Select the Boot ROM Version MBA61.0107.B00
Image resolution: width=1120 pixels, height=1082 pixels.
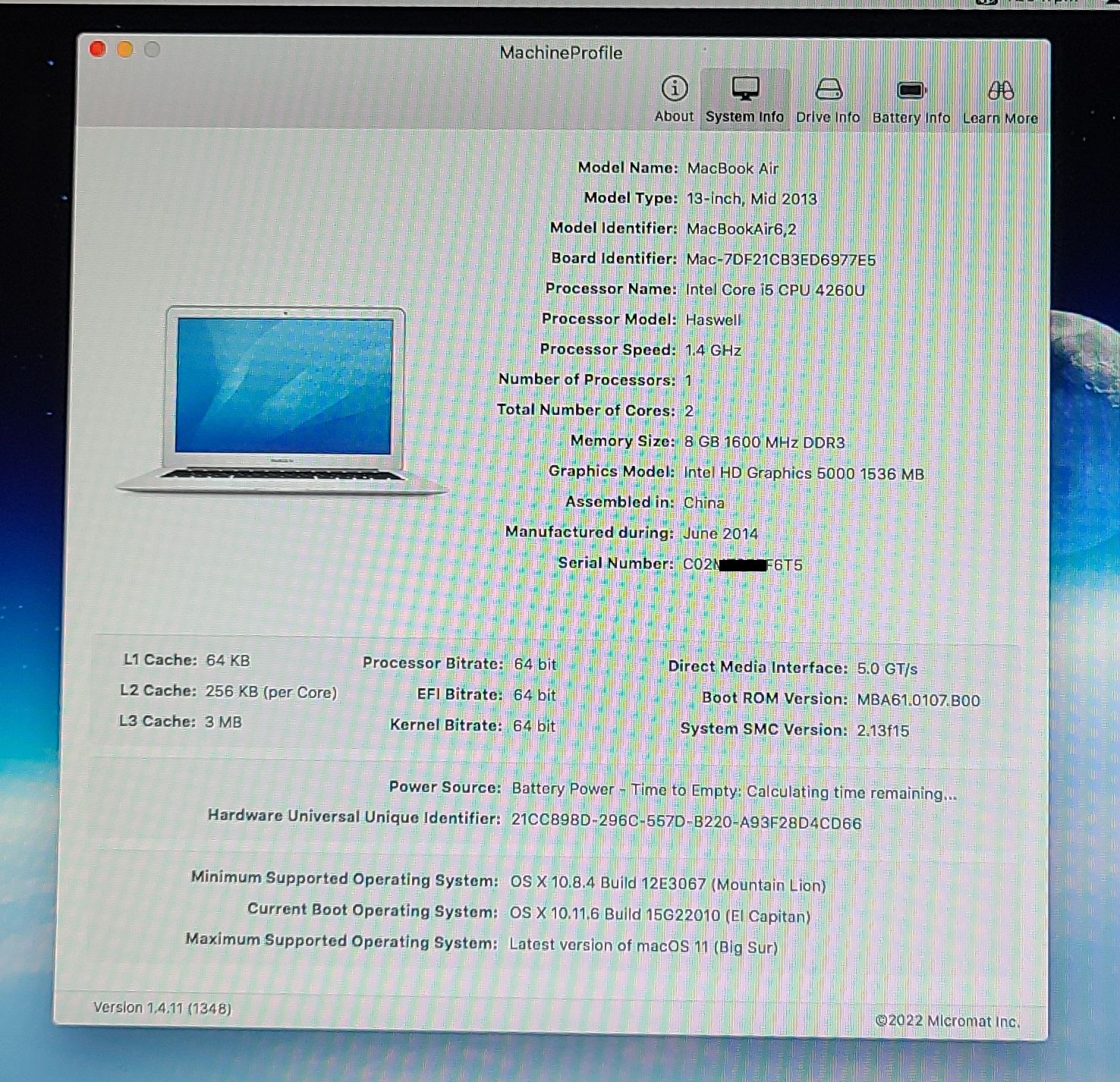click(x=918, y=700)
